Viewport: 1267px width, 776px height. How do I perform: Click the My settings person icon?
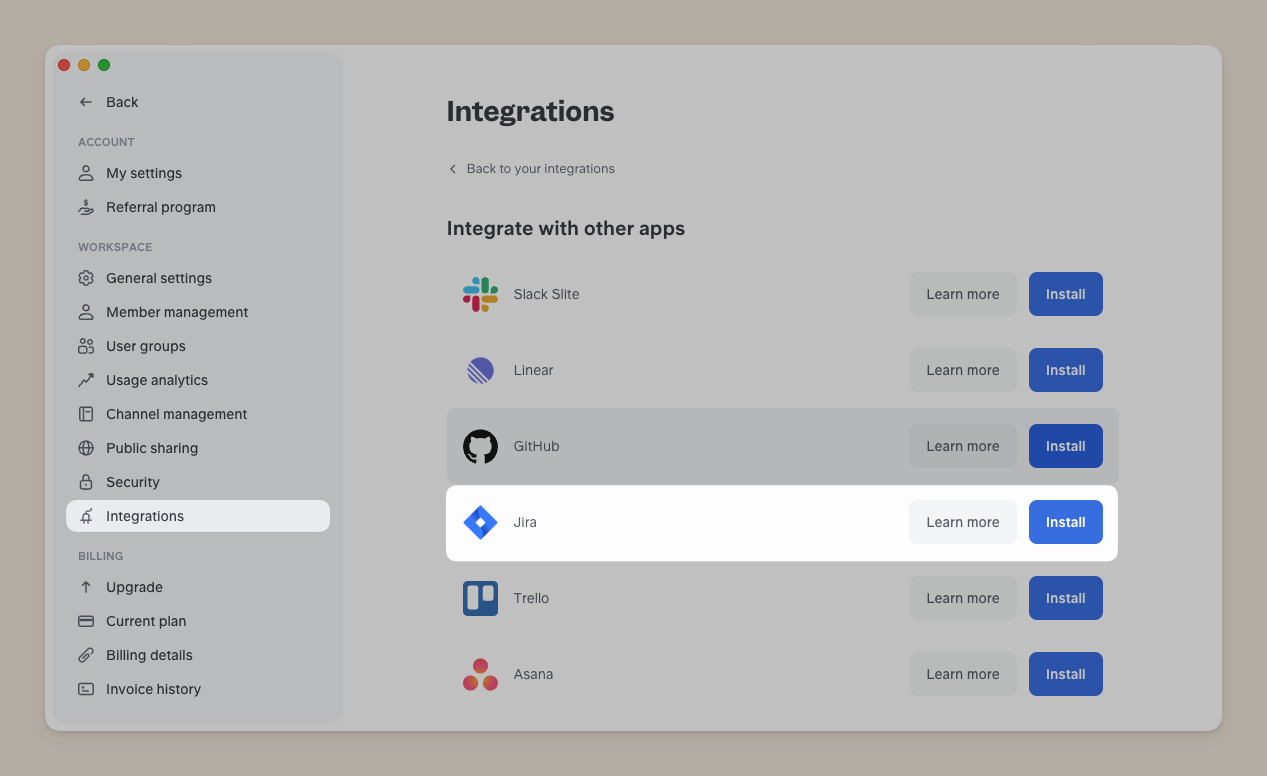pos(86,173)
